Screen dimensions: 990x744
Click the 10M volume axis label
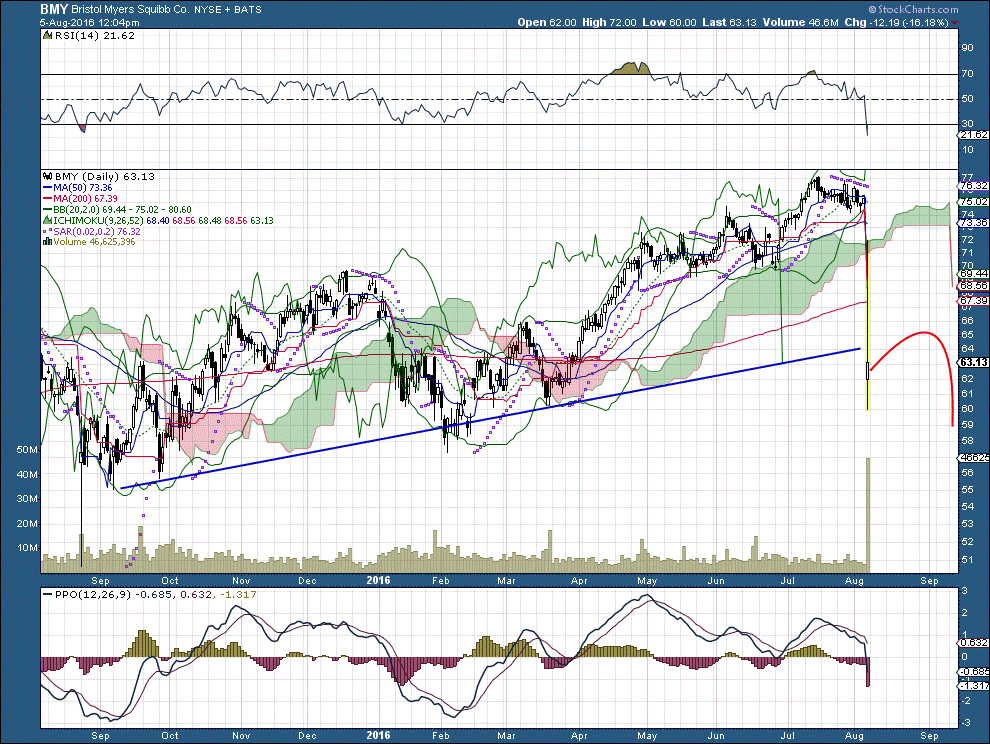tap(27, 548)
